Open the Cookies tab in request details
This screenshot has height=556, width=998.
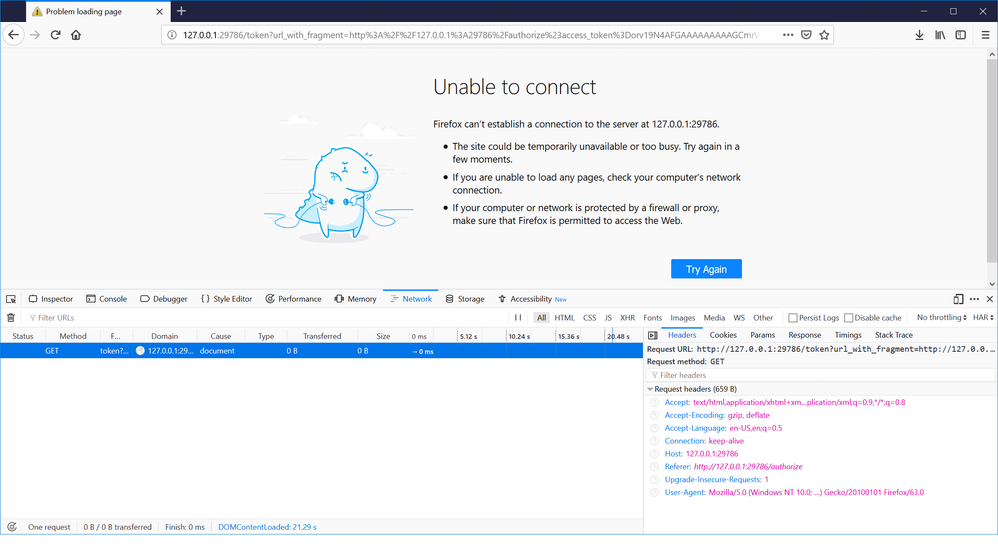(x=723, y=335)
